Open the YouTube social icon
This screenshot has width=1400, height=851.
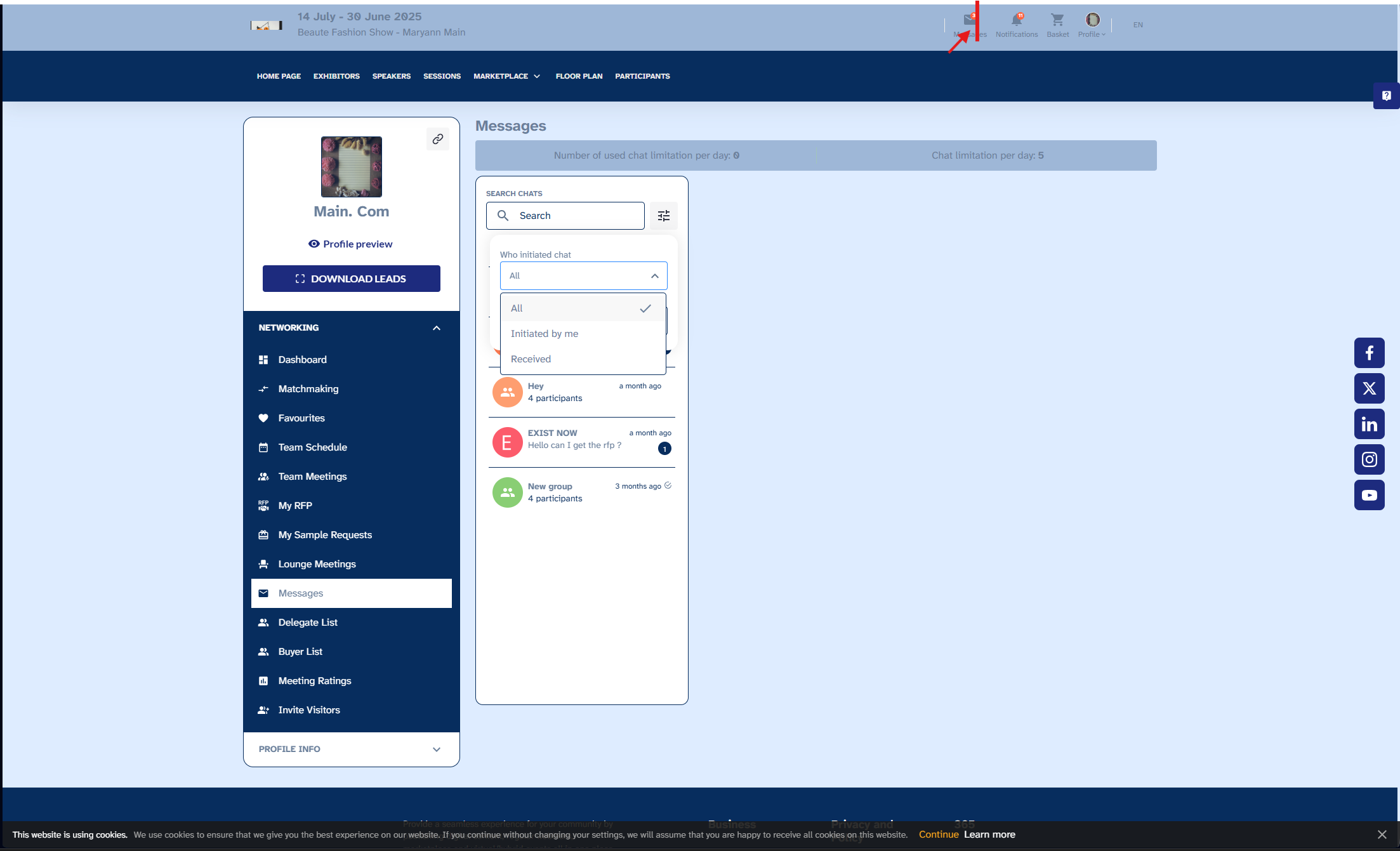coord(1369,495)
